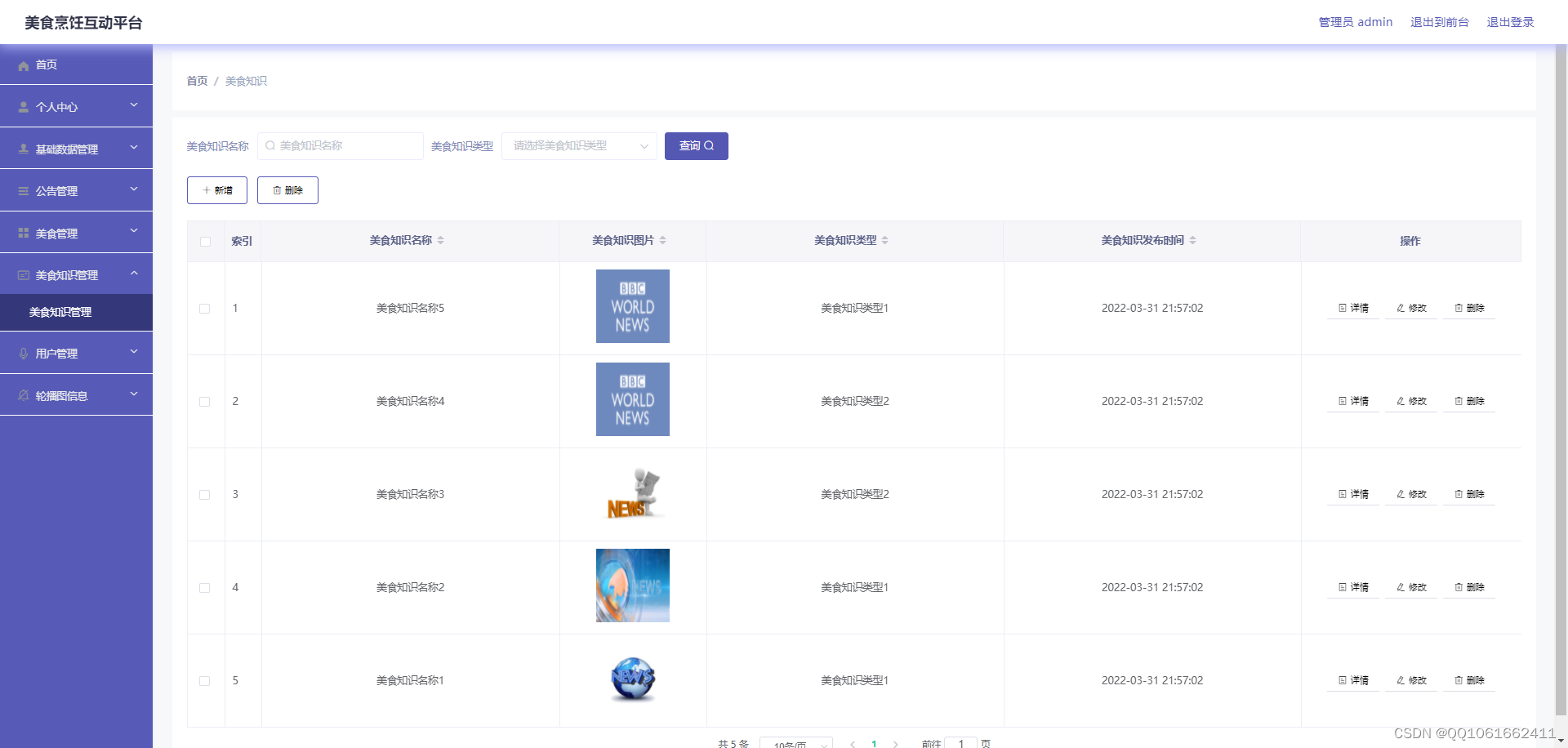Click 修改 pencil icon on row 2
Screen dimensions: 1568x748
point(1401,401)
